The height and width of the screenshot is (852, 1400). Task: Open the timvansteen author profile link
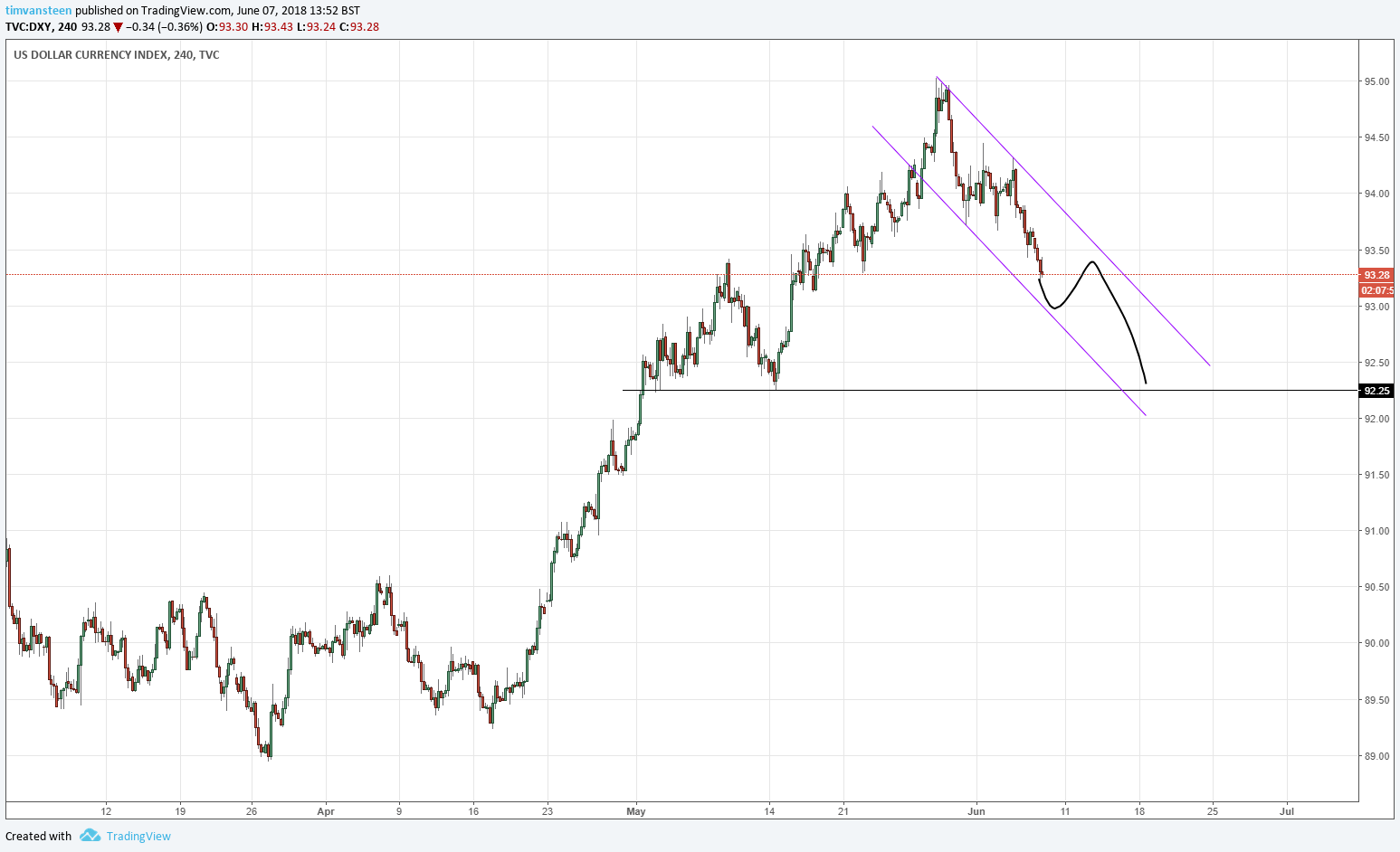pyautogui.click(x=39, y=11)
